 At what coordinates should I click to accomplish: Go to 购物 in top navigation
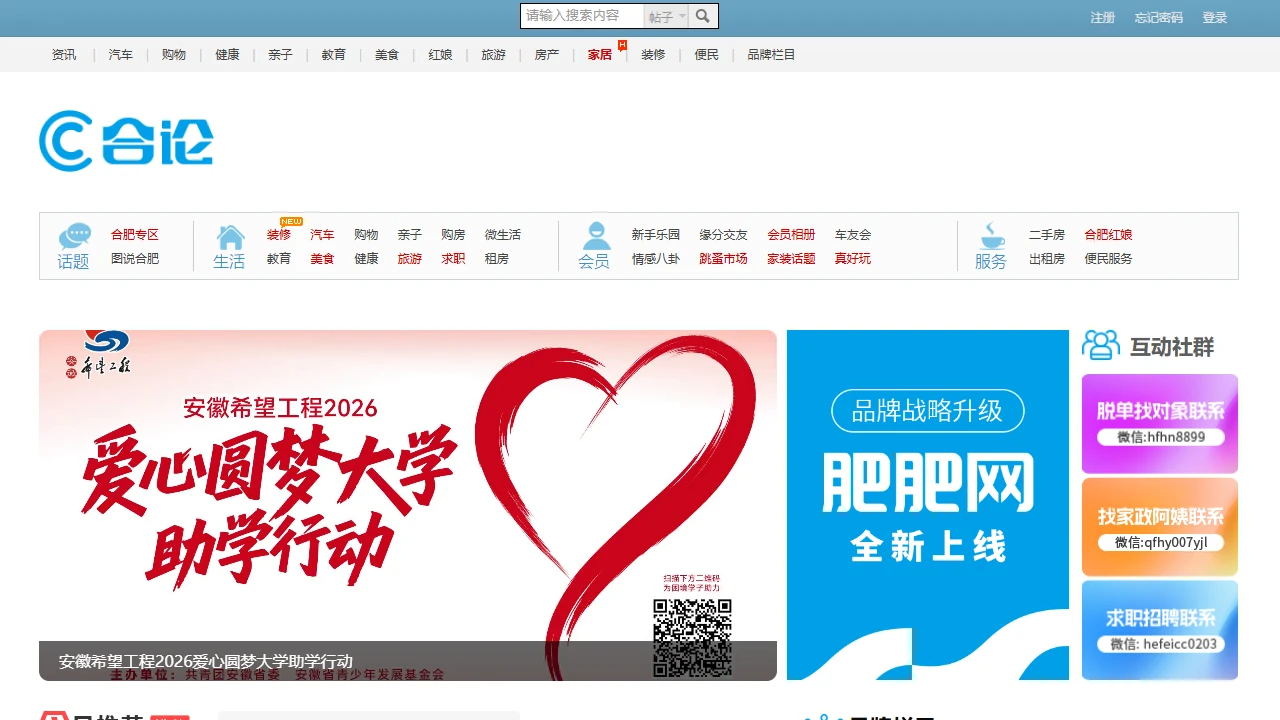[x=174, y=55]
